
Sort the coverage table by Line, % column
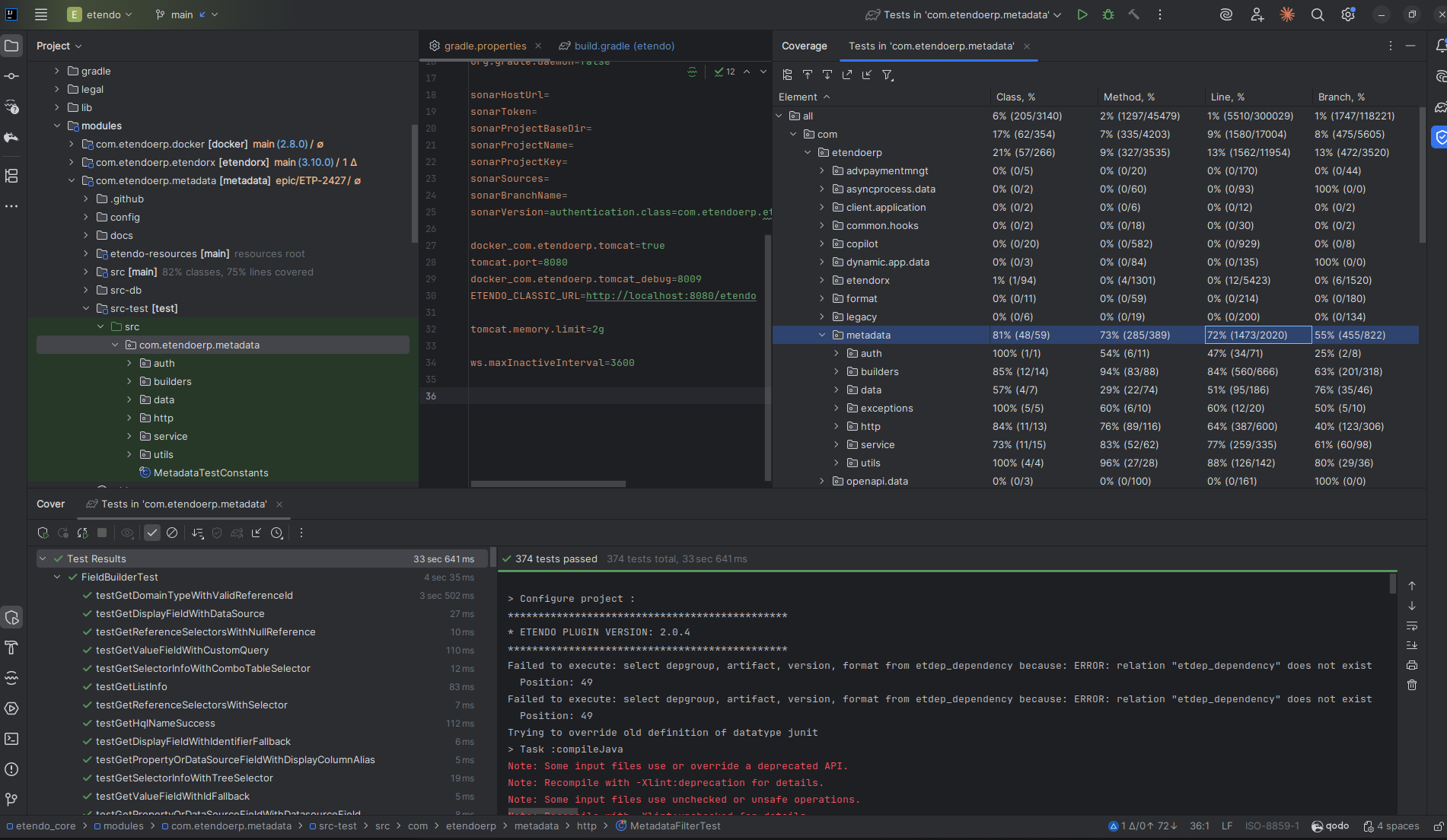[x=1227, y=97]
